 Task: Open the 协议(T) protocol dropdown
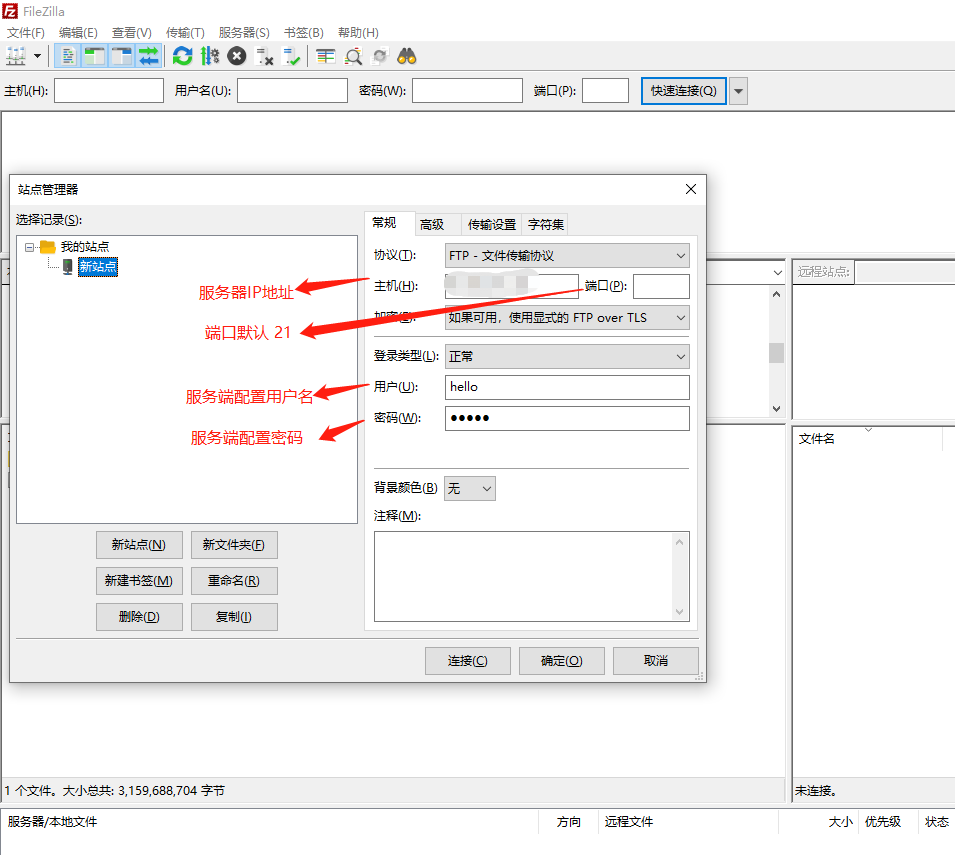567,256
